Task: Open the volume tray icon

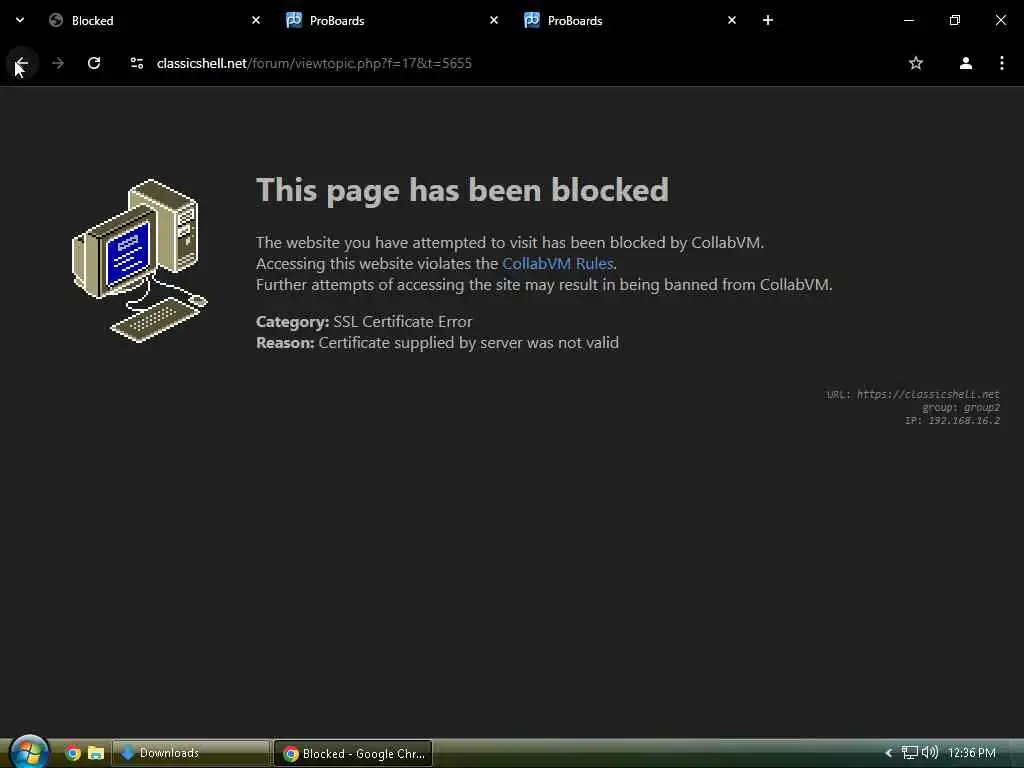Action: point(929,753)
